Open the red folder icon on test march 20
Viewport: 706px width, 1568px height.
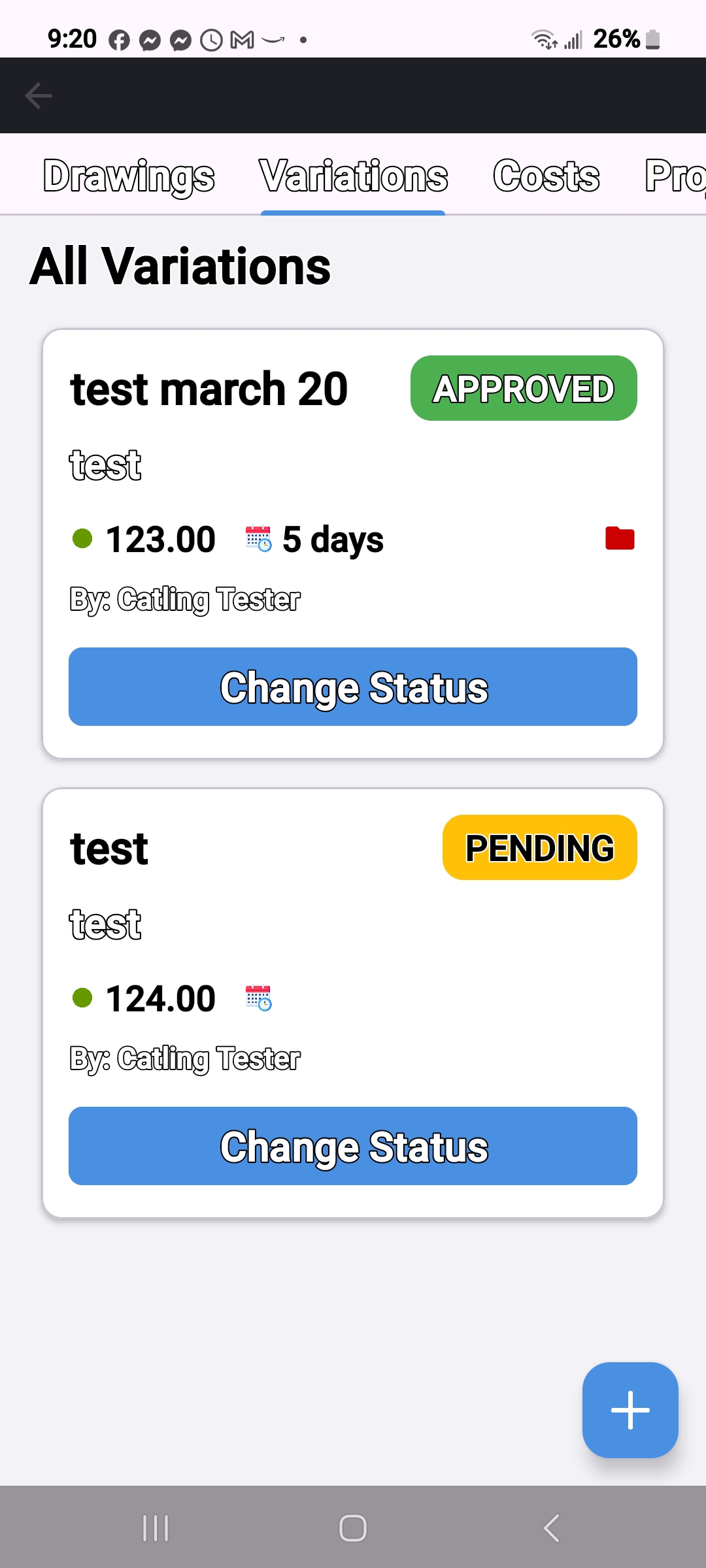coord(620,538)
